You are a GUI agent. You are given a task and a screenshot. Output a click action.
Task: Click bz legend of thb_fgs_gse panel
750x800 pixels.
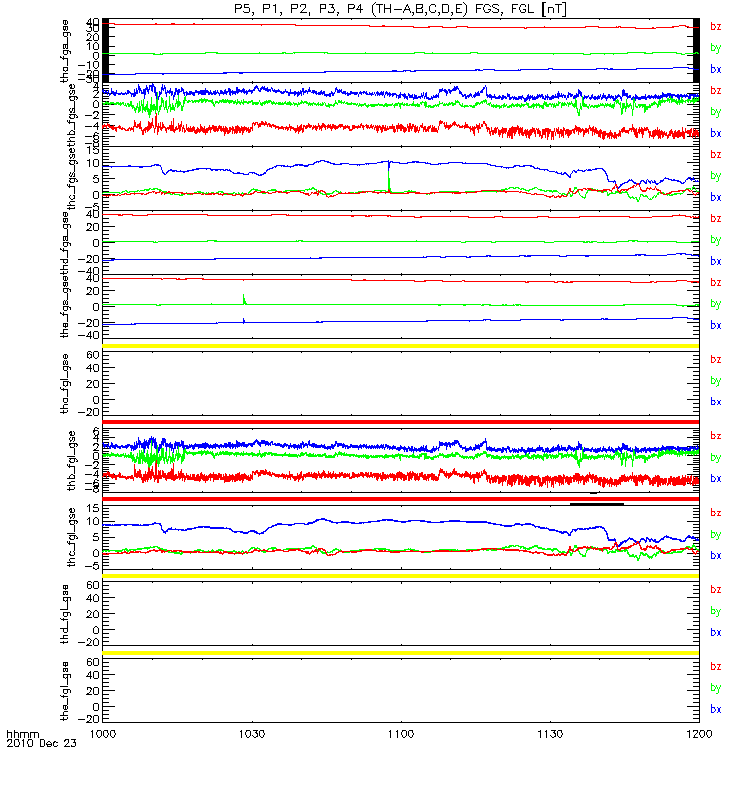[x=716, y=90]
